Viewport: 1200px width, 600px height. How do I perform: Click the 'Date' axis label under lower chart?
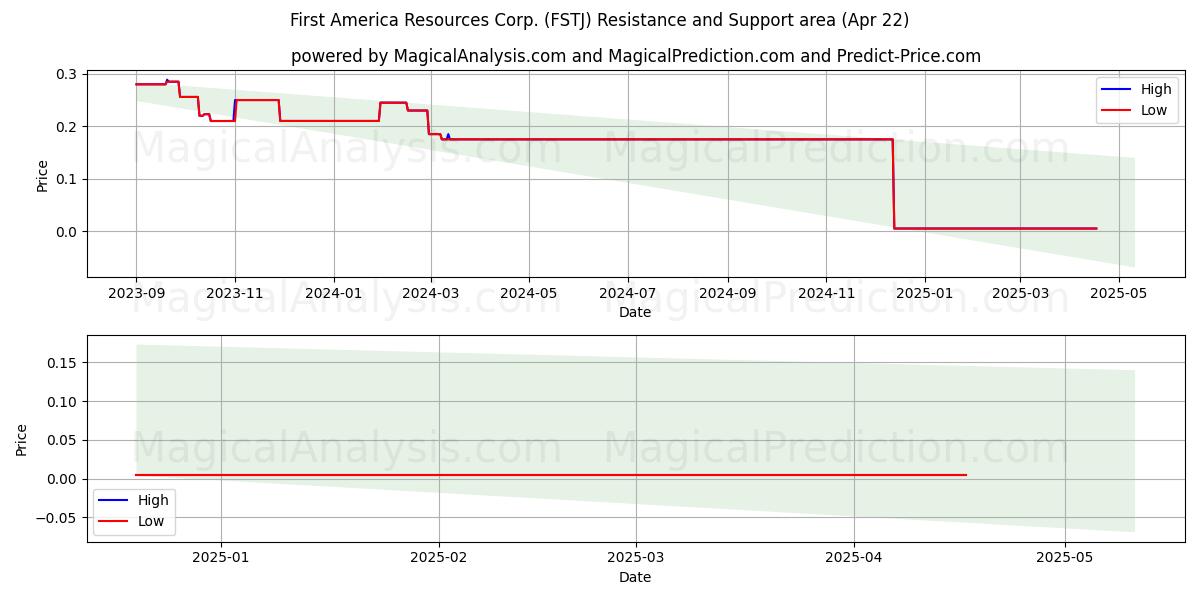(x=635, y=577)
